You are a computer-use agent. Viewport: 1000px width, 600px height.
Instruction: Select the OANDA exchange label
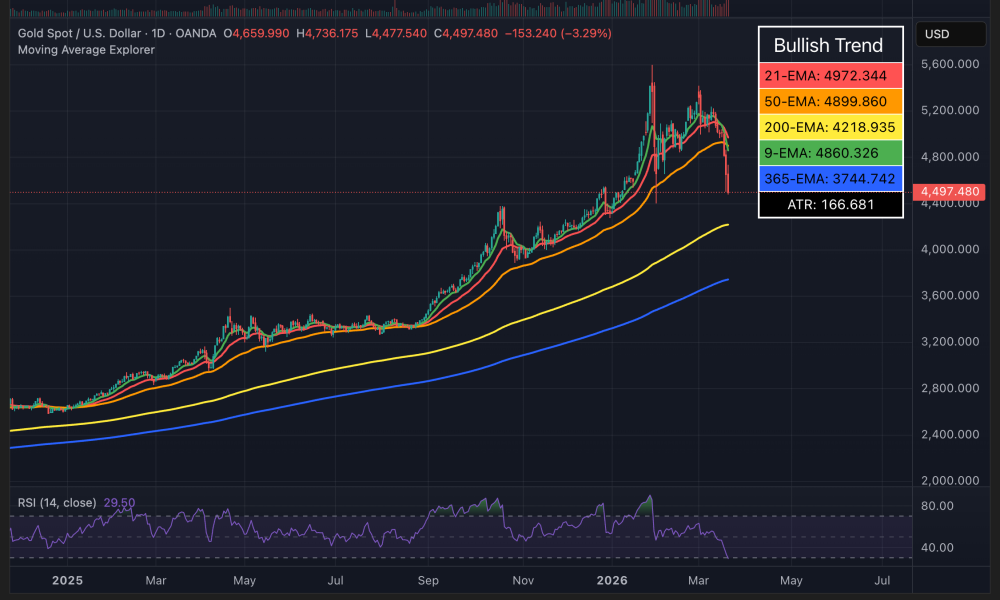[195, 33]
